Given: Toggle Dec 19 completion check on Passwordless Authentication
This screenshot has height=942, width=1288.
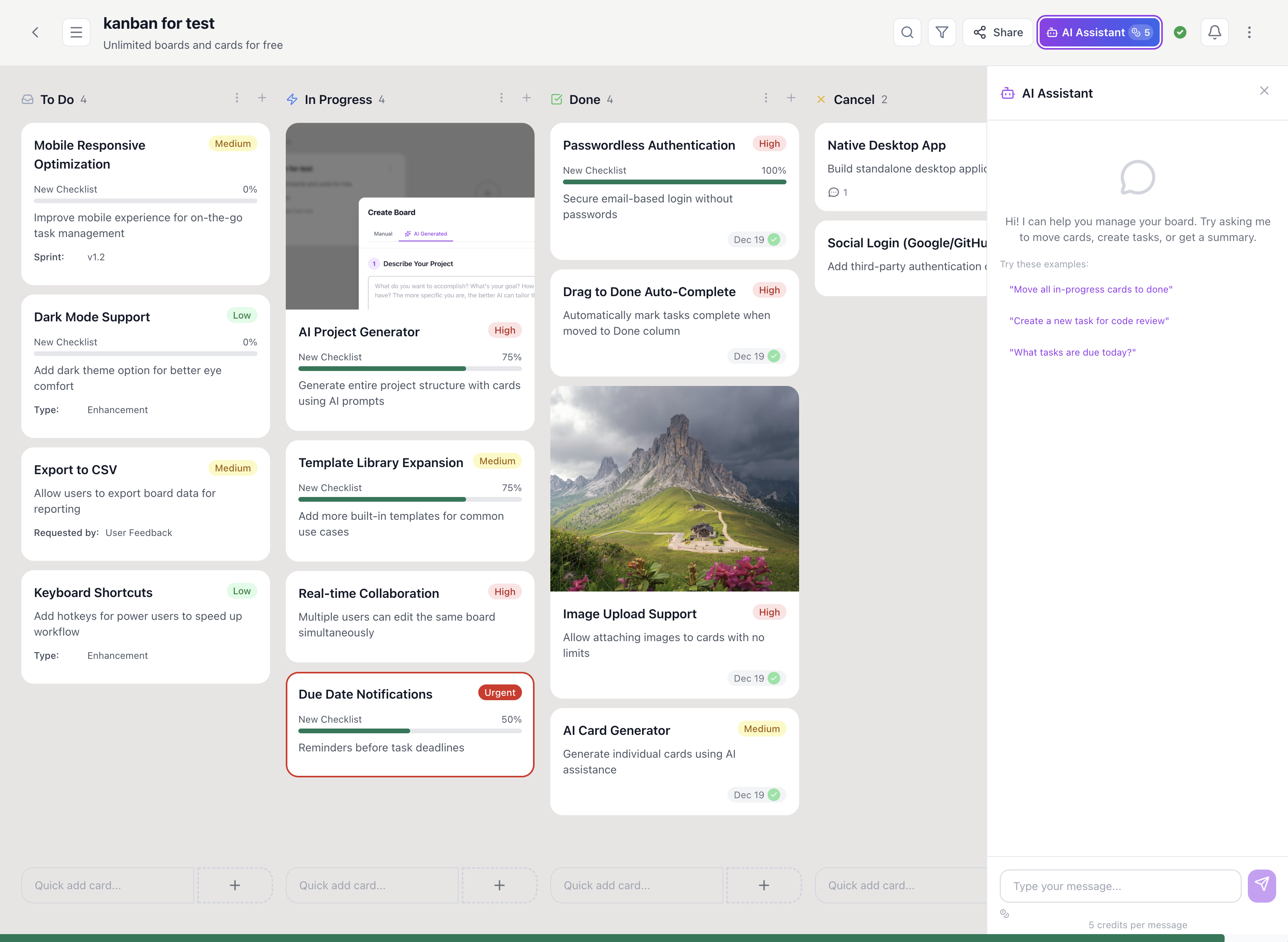Looking at the screenshot, I should click(x=774, y=239).
